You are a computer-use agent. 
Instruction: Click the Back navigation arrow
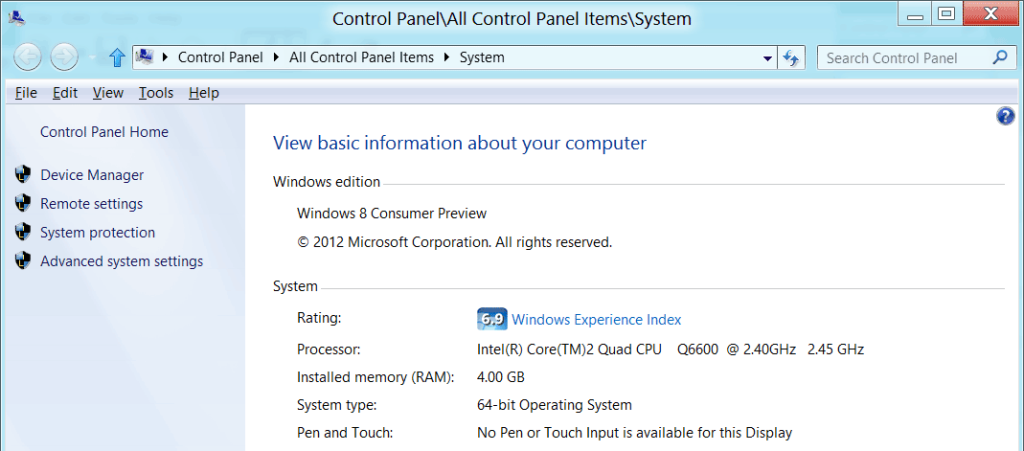(27, 57)
